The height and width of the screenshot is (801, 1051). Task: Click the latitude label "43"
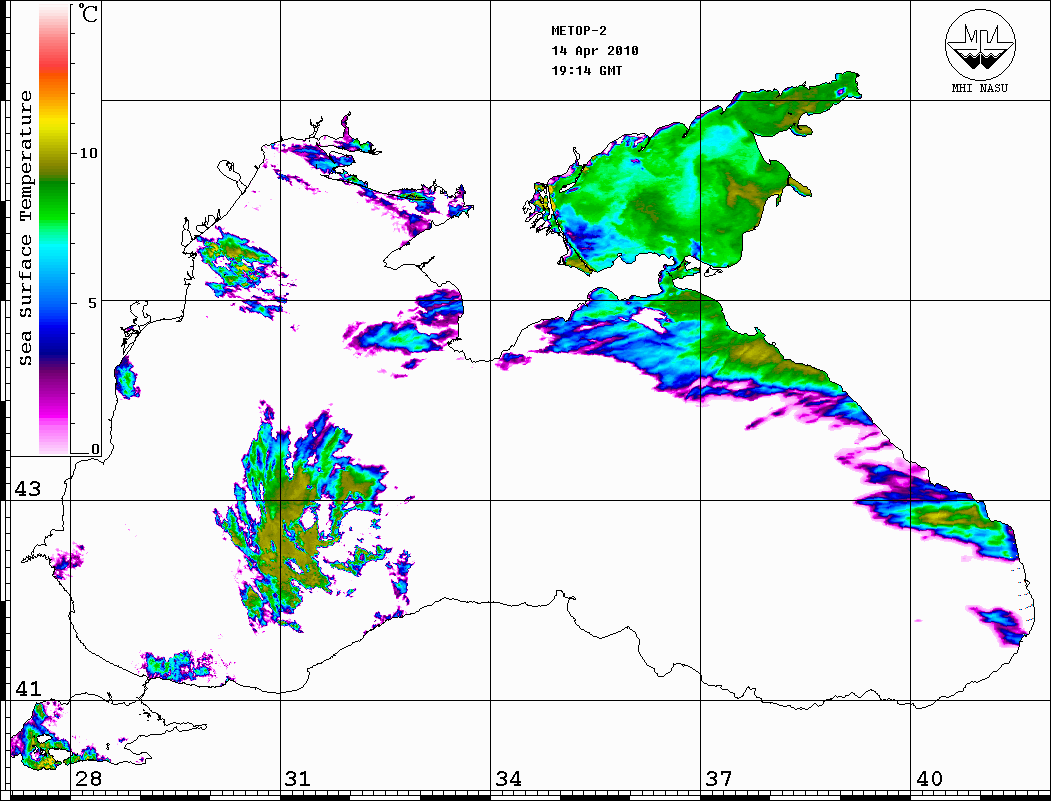tap(27, 489)
